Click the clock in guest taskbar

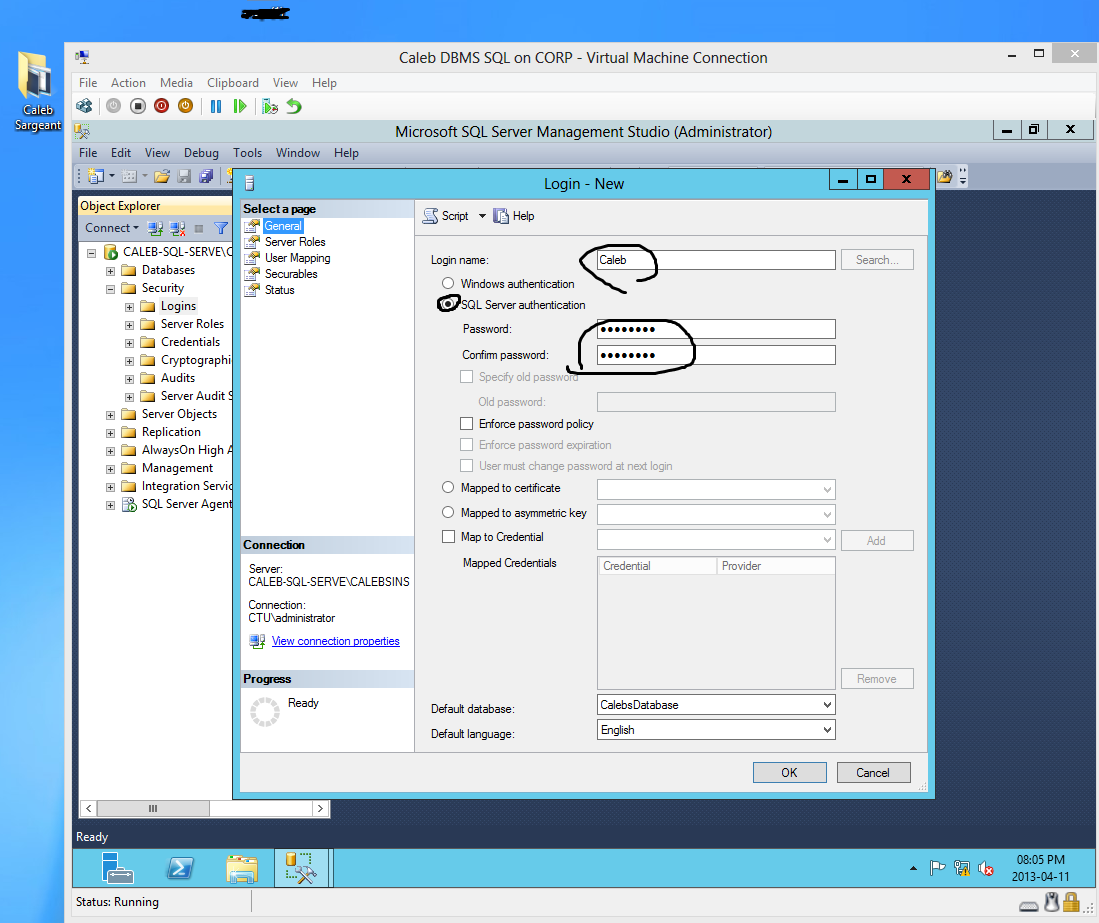pos(1040,868)
